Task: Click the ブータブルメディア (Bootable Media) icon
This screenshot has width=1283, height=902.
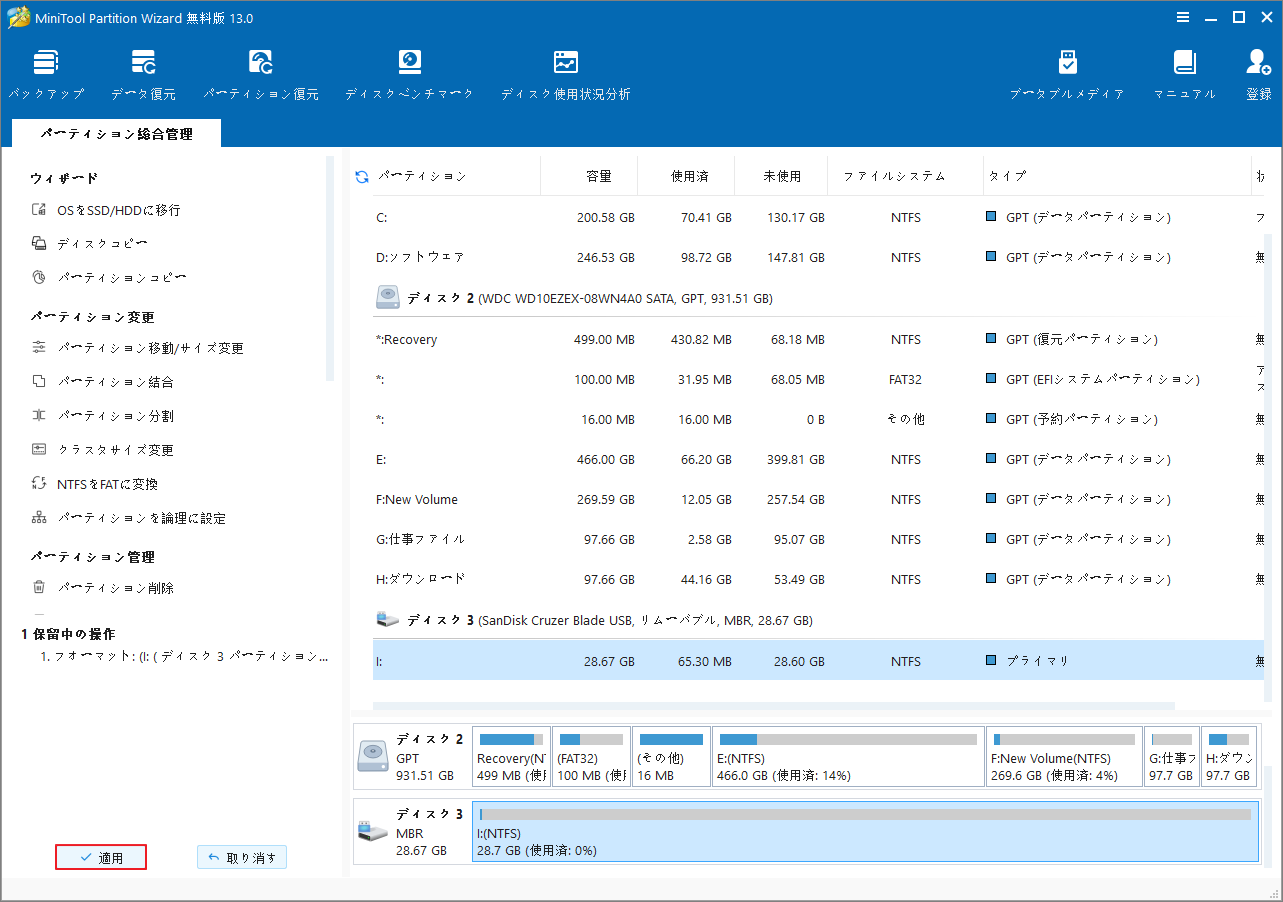Action: click(x=1066, y=72)
